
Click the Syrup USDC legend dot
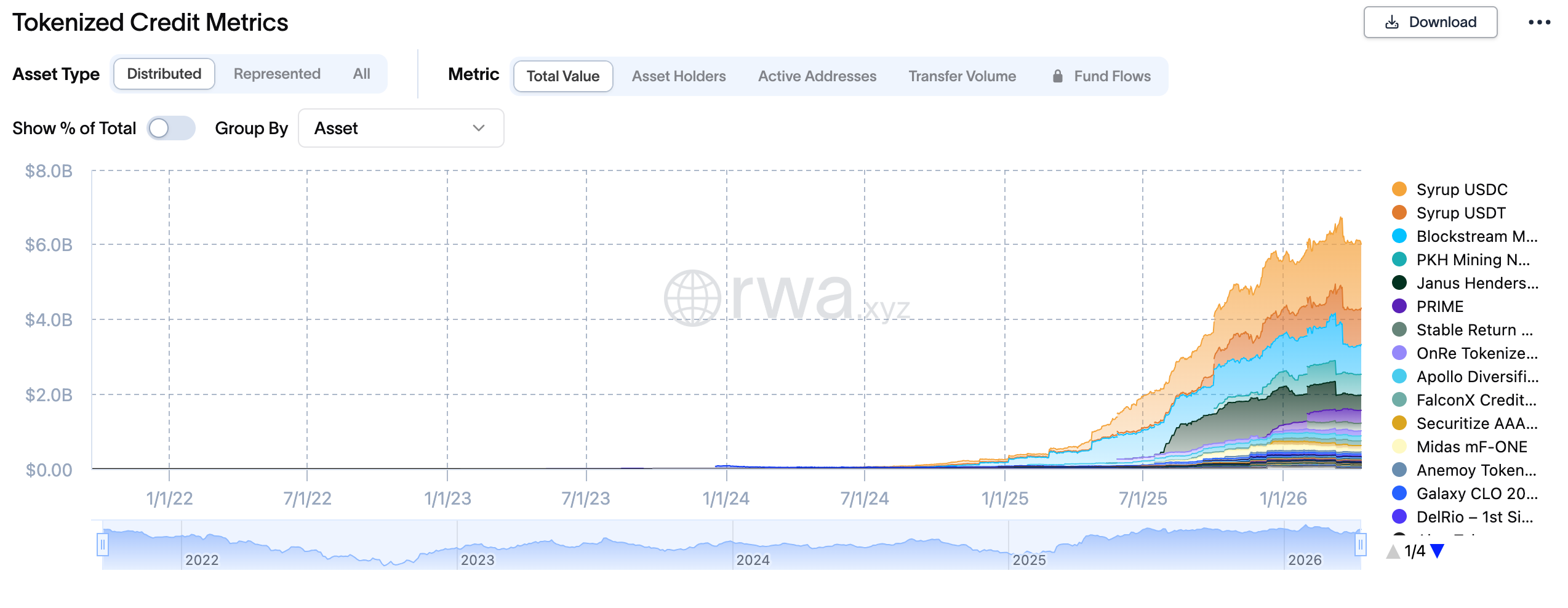tap(1399, 190)
